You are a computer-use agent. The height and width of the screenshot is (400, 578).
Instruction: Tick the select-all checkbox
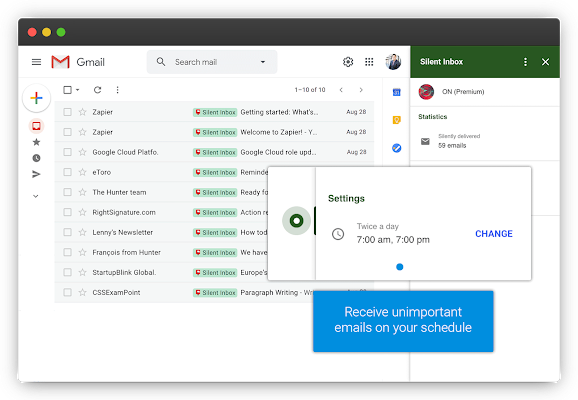[x=67, y=90]
